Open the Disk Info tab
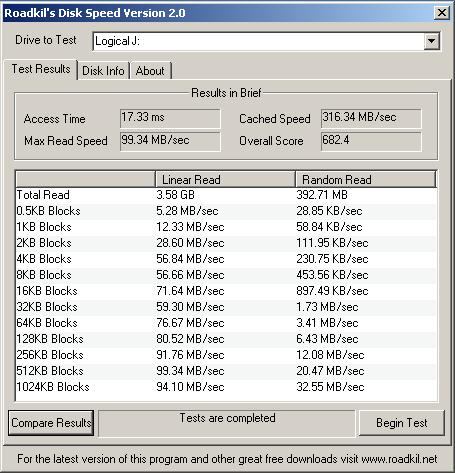The image size is (455, 473). (103, 71)
